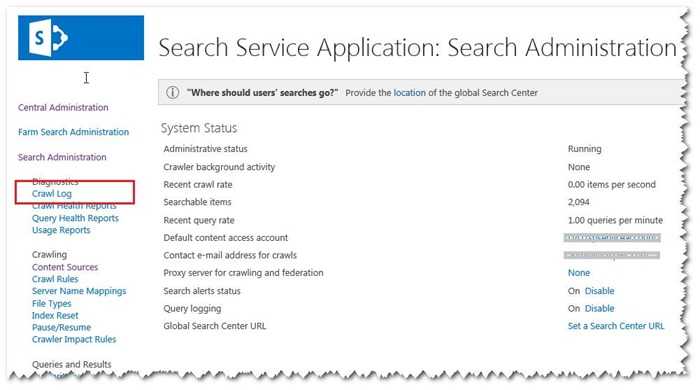Screen dimensions: 700x390
Task: Click the 1.00 queries per minute value
Action: point(615,220)
